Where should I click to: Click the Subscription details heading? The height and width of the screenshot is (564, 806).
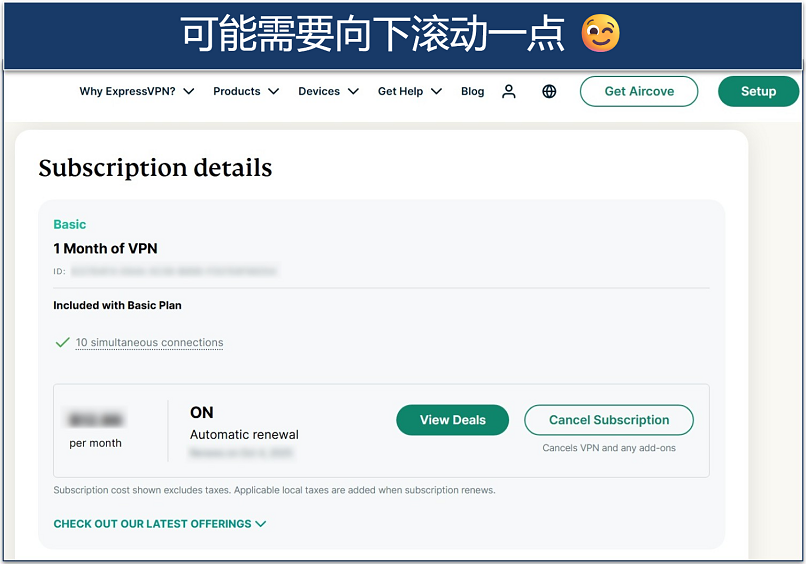pos(155,168)
